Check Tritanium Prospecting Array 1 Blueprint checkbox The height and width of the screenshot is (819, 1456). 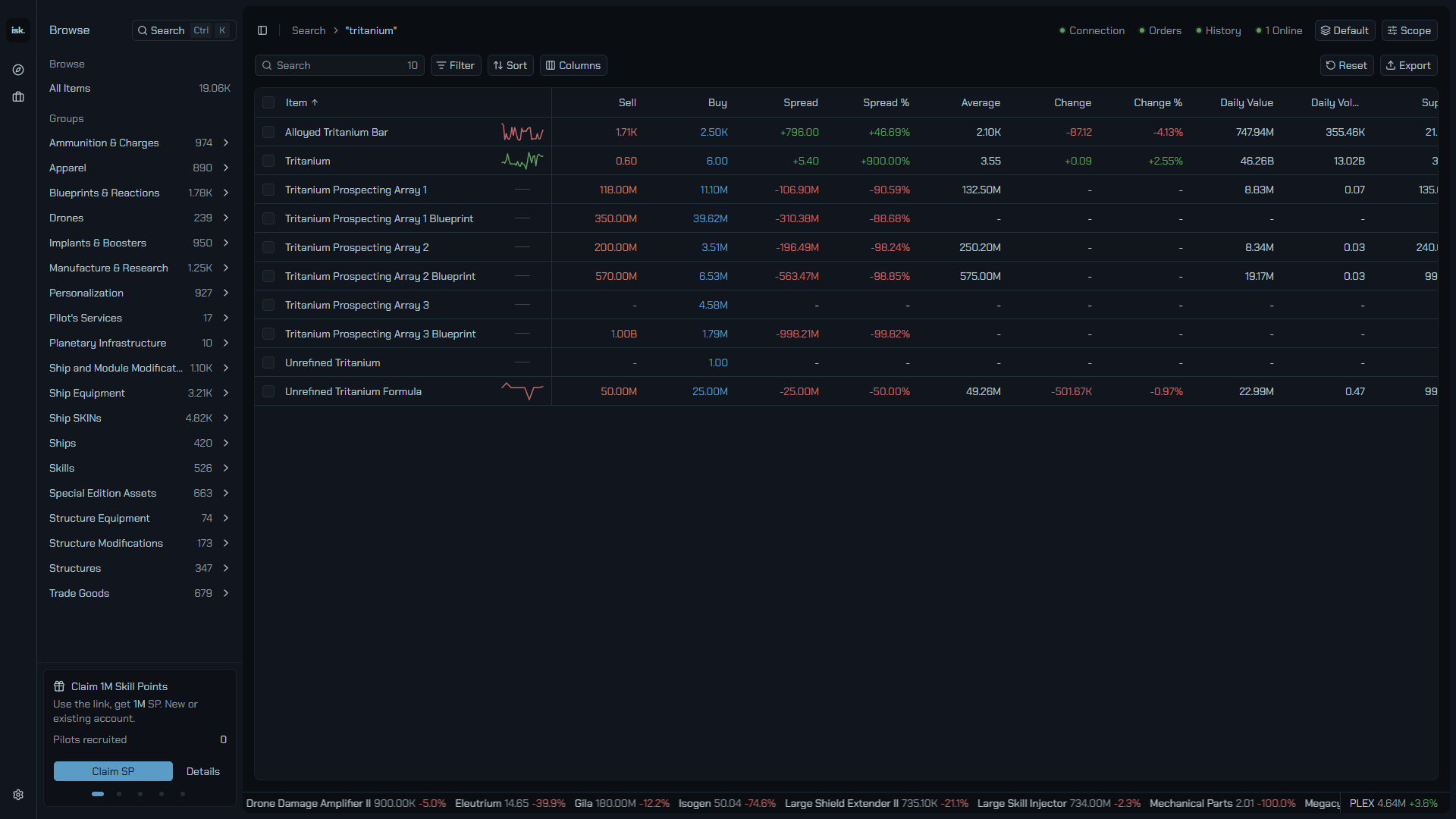click(268, 218)
